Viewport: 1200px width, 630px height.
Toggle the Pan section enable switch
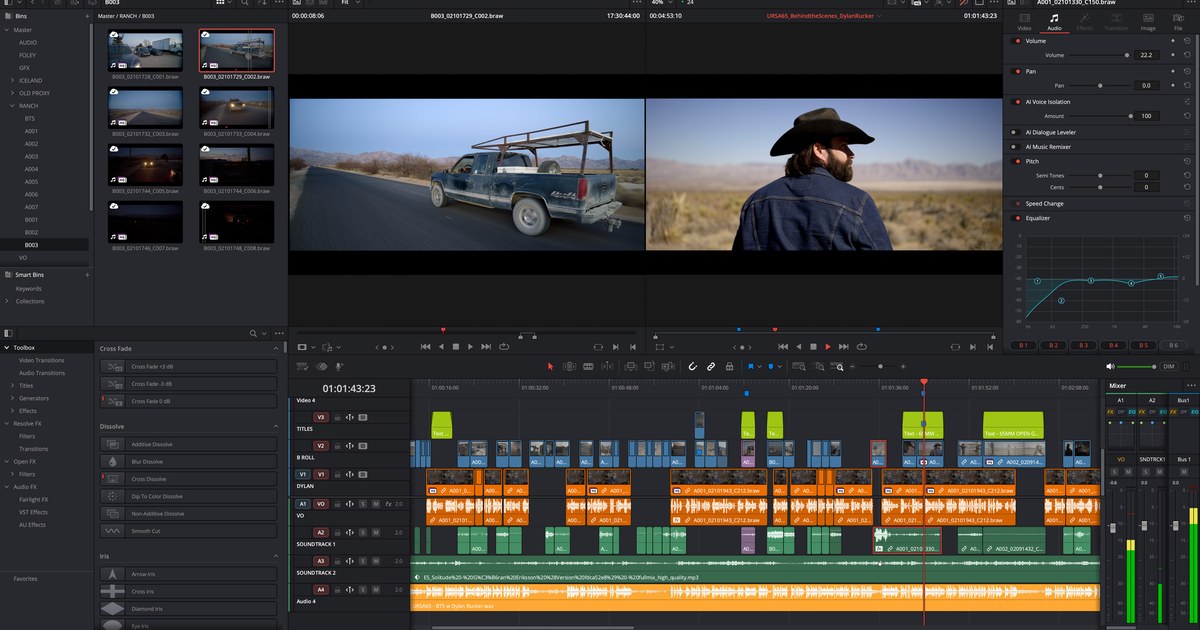1017,72
